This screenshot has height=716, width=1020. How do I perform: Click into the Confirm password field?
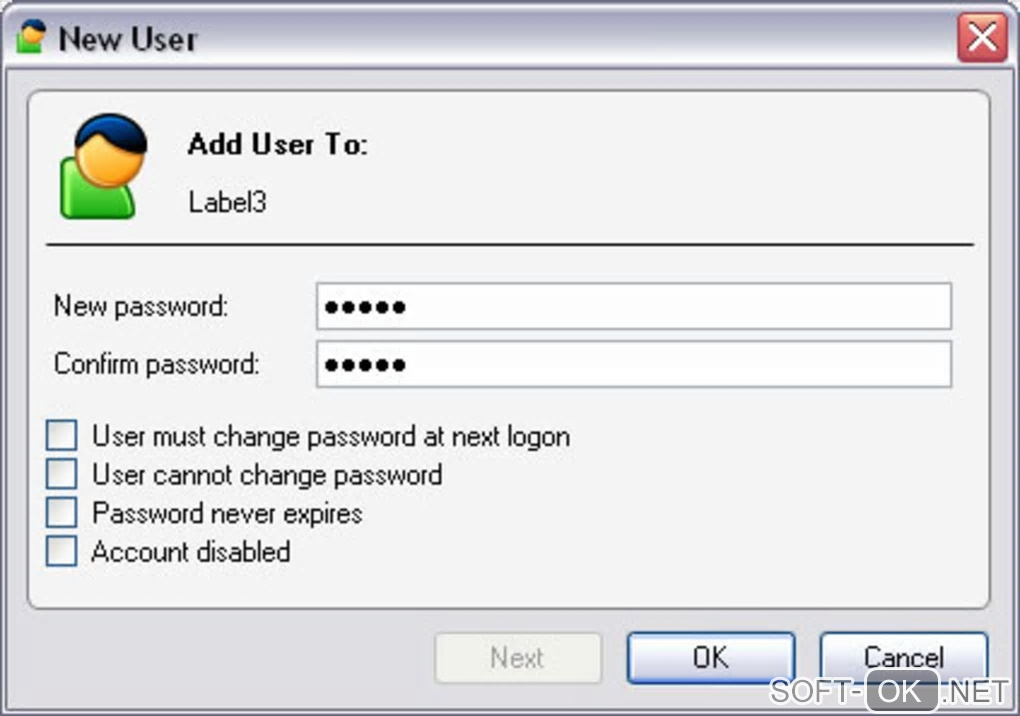(633, 364)
